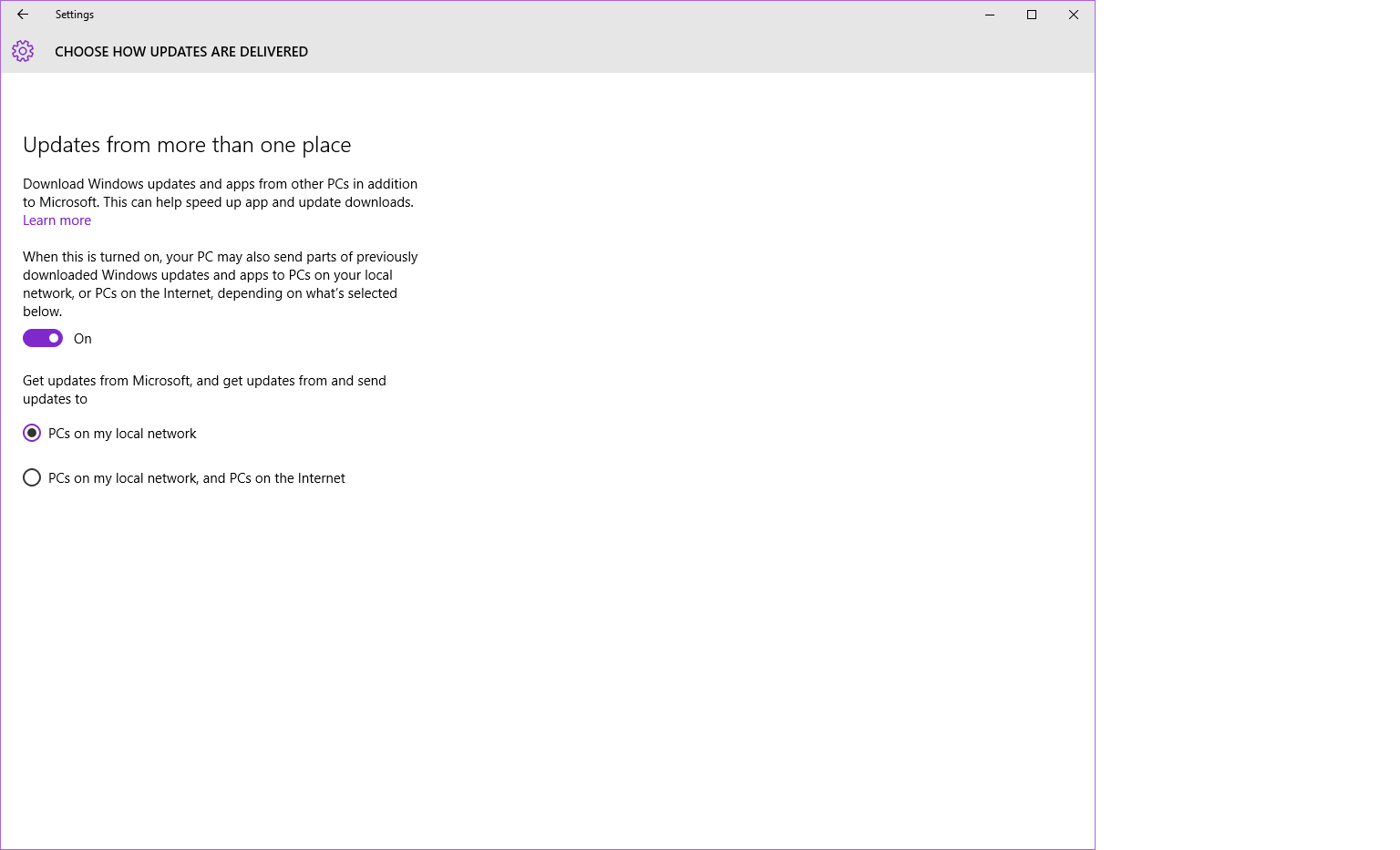Click the 'Download Windows updates and apps' paragraph
Viewport: 1400px width, 850px height.
(x=221, y=193)
